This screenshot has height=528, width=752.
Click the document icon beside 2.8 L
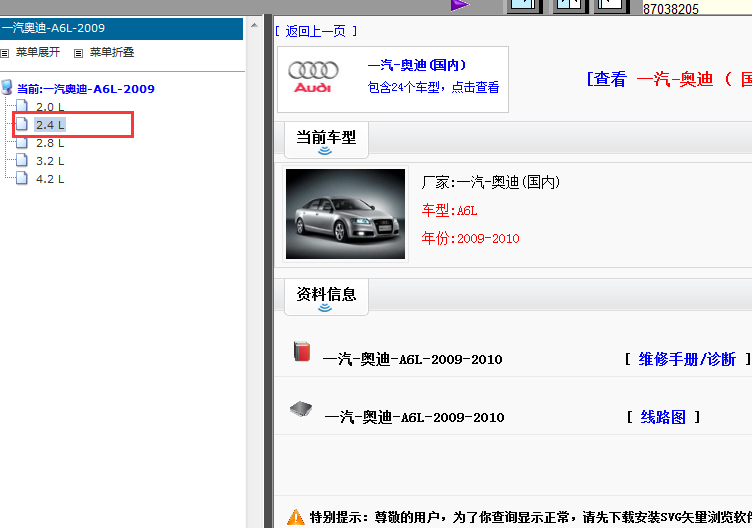(x=22, y=142)
